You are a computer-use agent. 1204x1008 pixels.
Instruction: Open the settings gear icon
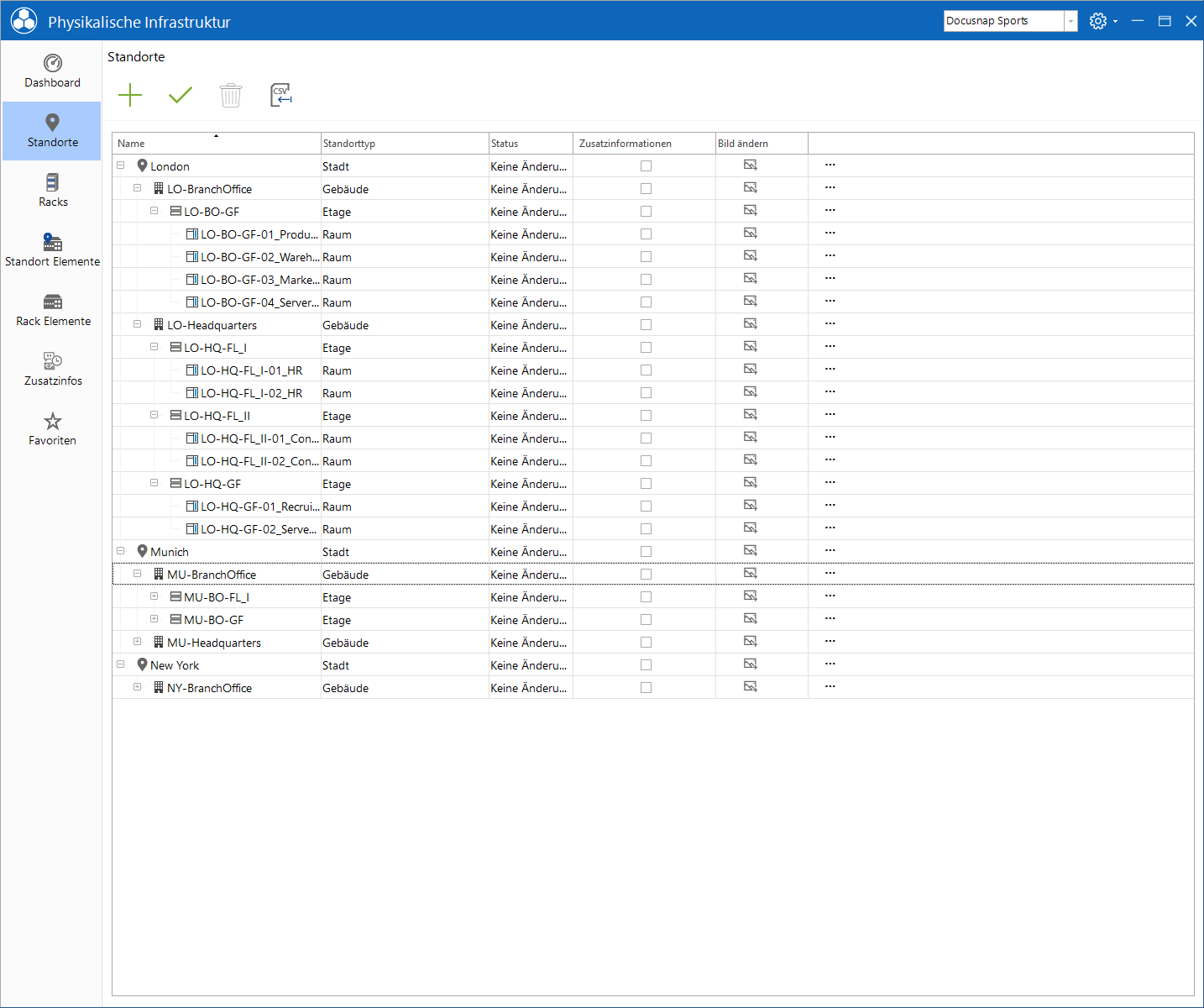point(1098,21)
